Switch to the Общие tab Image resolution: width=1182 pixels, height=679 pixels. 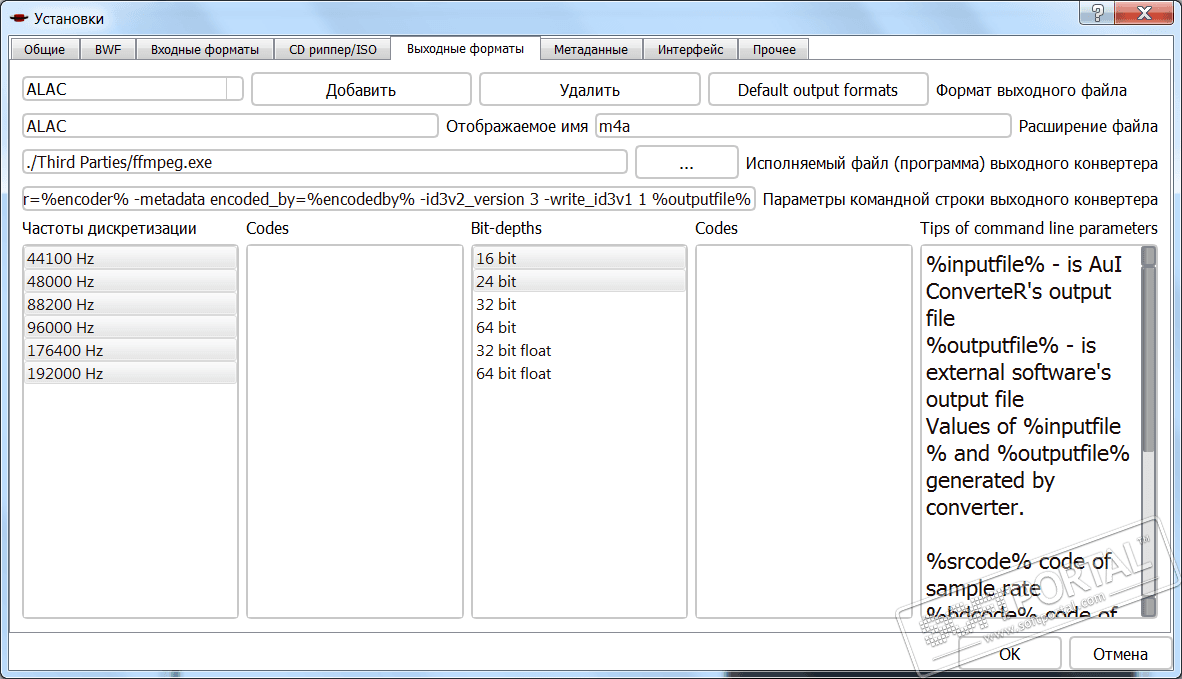pos(44,50)
